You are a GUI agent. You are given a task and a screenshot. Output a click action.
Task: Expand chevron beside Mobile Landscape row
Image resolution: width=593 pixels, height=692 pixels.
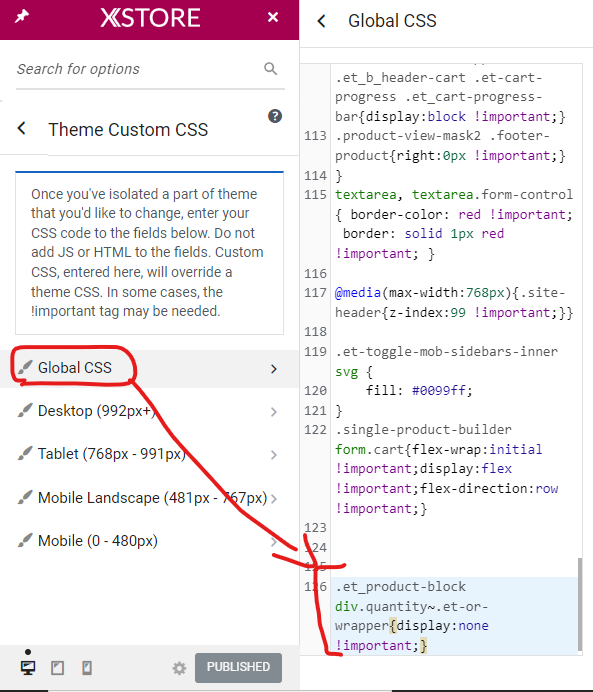click(274, 499)
